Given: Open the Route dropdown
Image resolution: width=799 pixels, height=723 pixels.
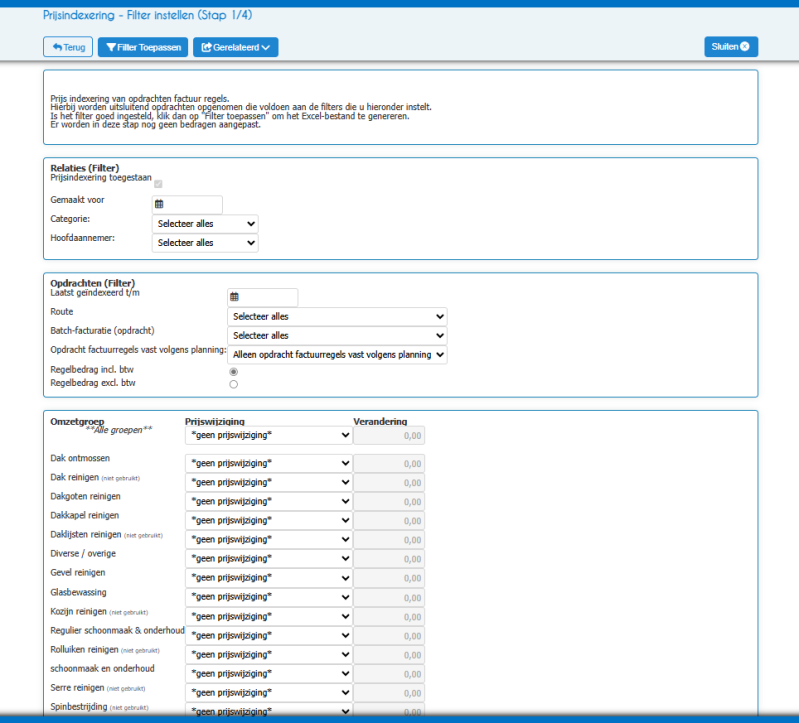Looking at the screenshot, I should (337, 316).
